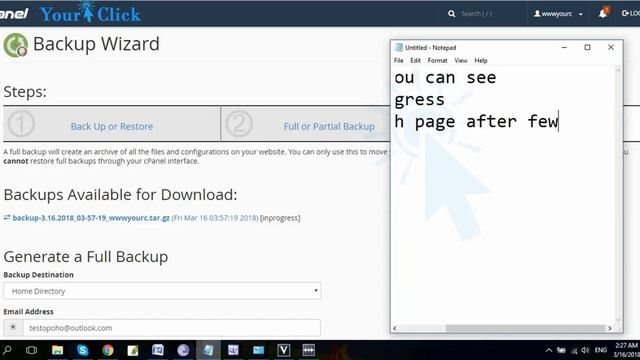Click Notepad horizontal scrollbar thumb
The image size is (640, 360).
coord(525,328)
